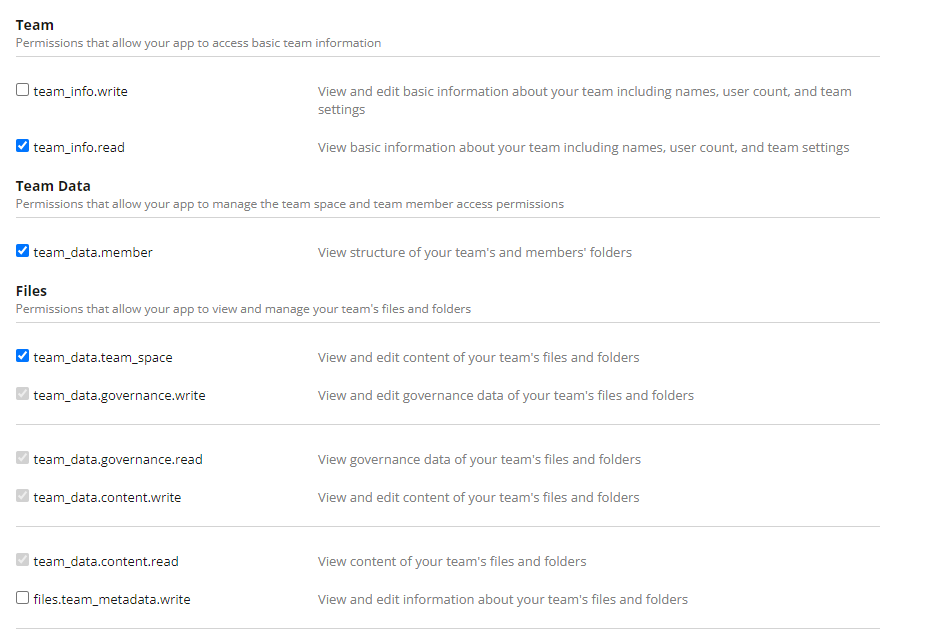Enable the team_info.write permission checkbox
952x642 pixels.
pos(22,89)
